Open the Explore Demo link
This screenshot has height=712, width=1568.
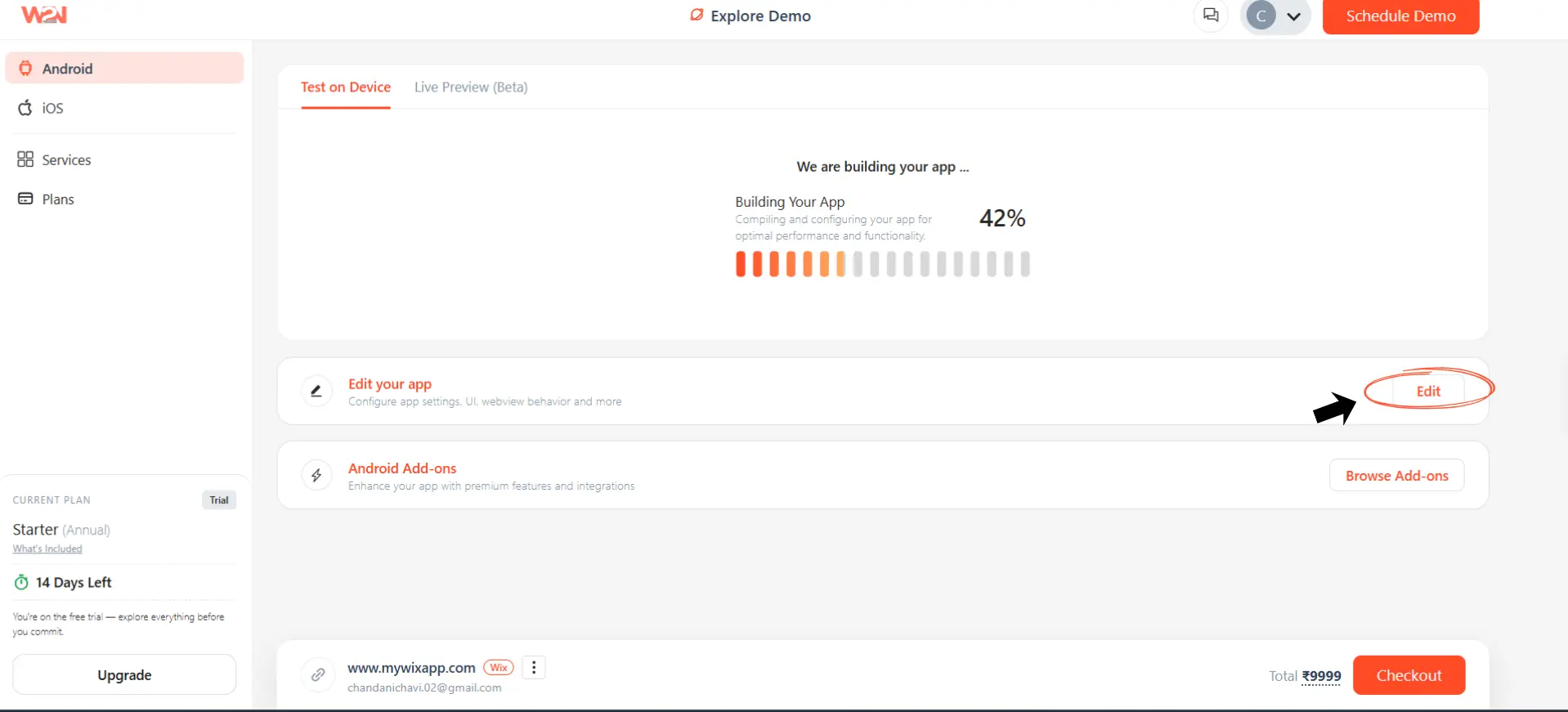tap(750, 16)
